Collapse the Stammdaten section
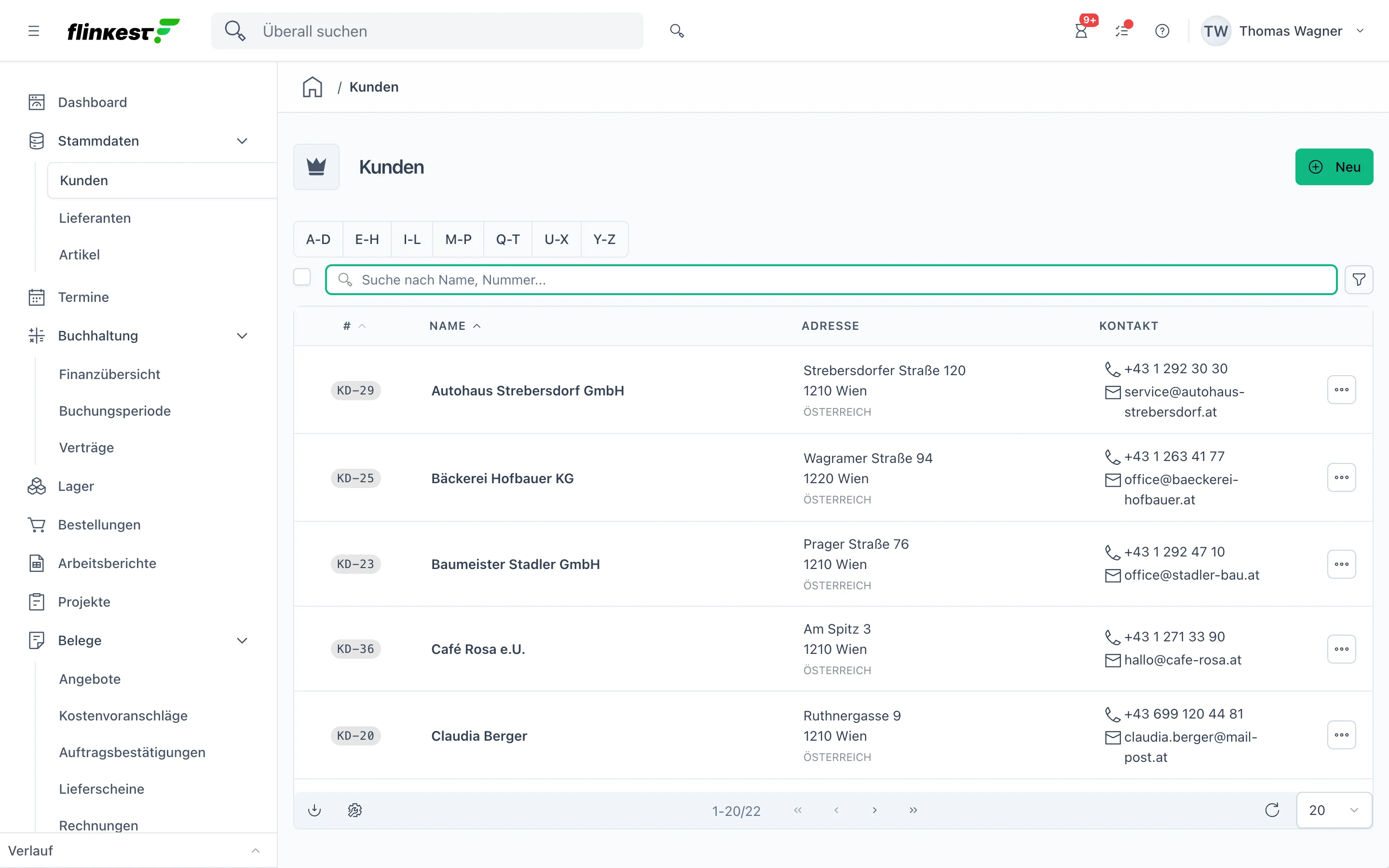This screenshot has width=1389, height=868. coord(242,141)
